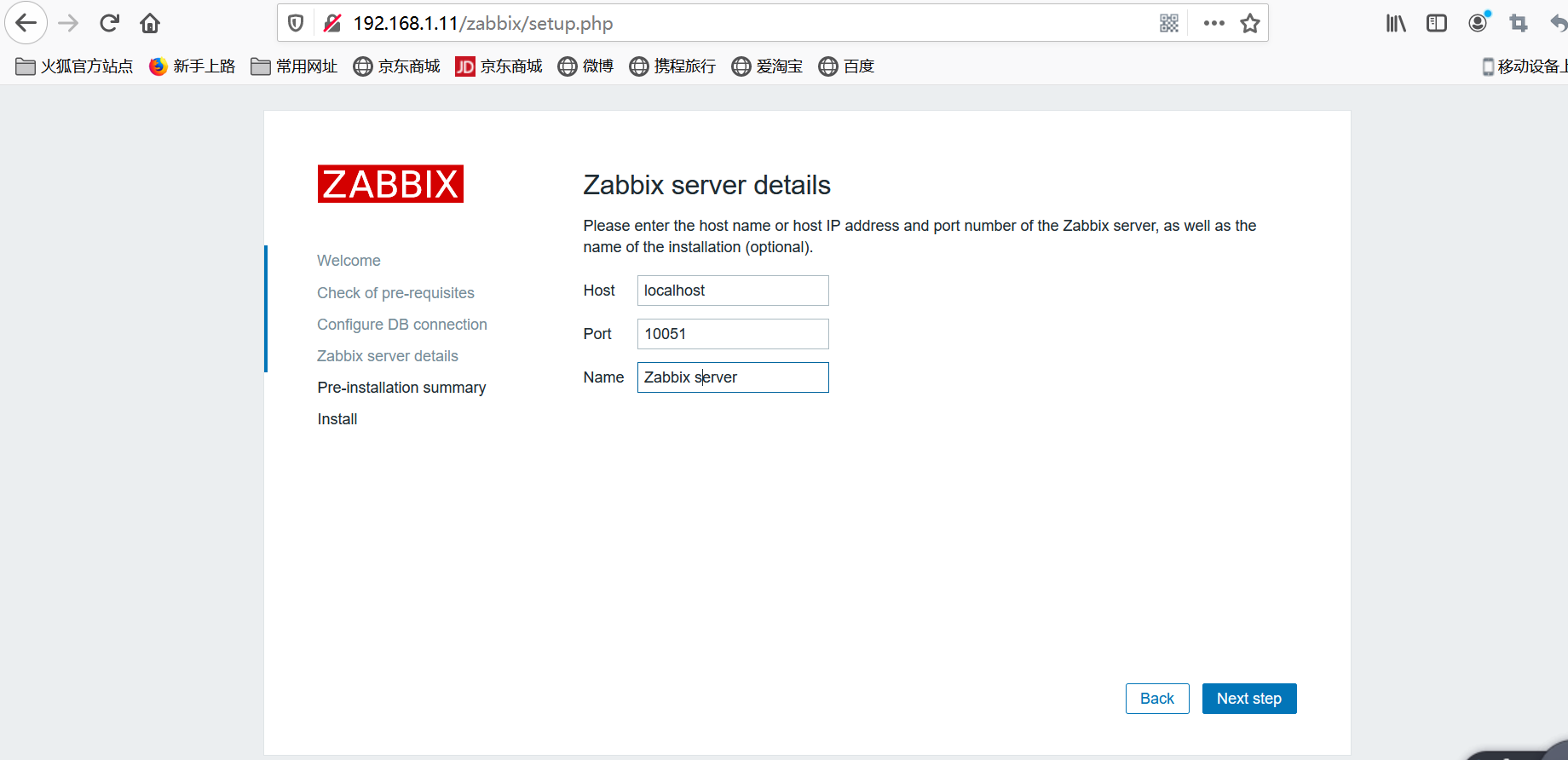Open the browser home page icon

[x=150, y=23]
